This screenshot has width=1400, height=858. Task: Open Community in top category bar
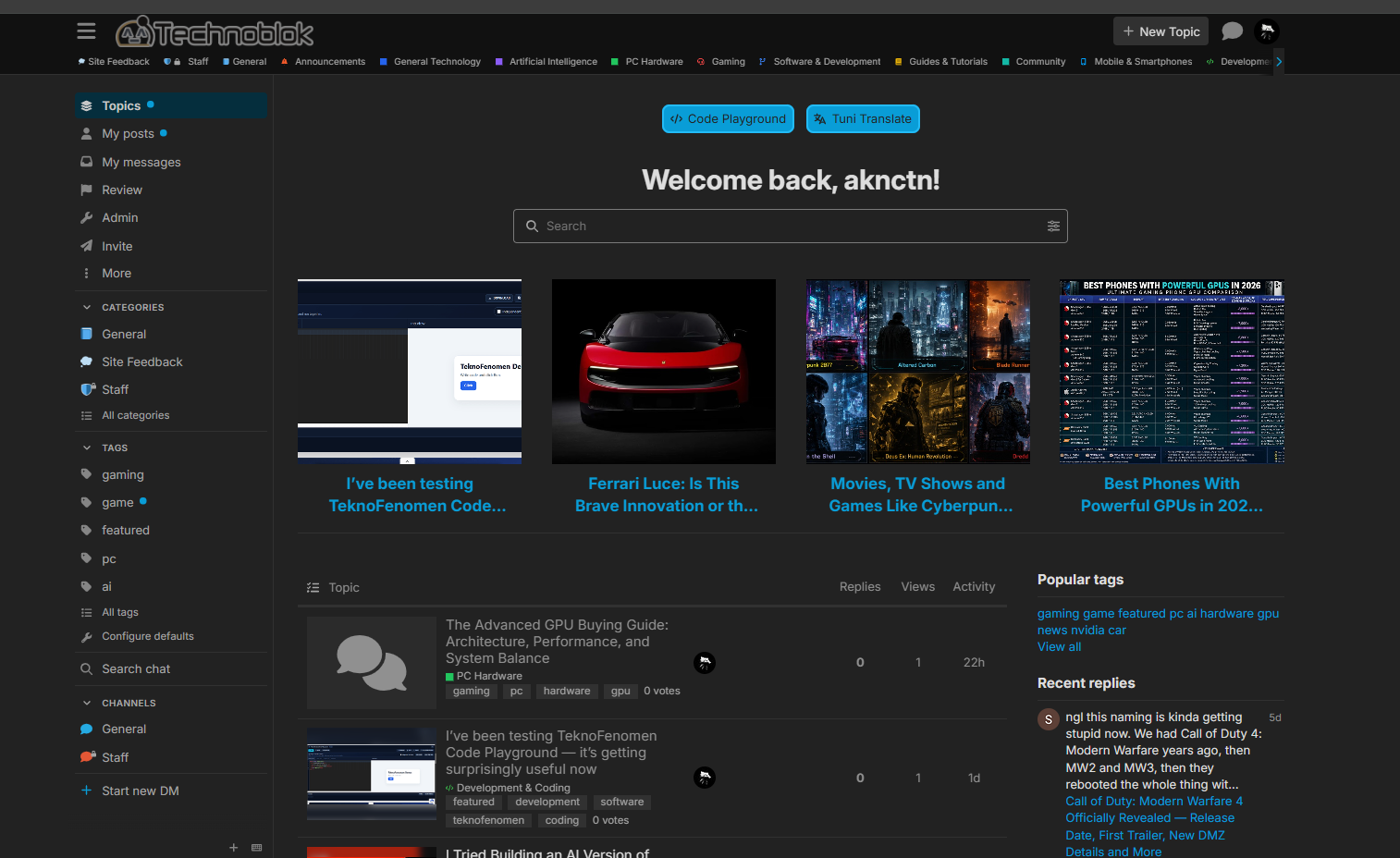(x=1034, y=62)
